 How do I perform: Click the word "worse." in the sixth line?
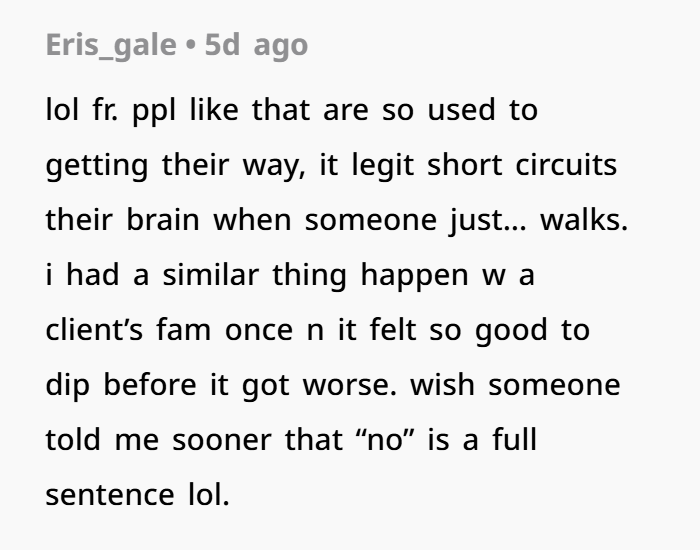349,386
